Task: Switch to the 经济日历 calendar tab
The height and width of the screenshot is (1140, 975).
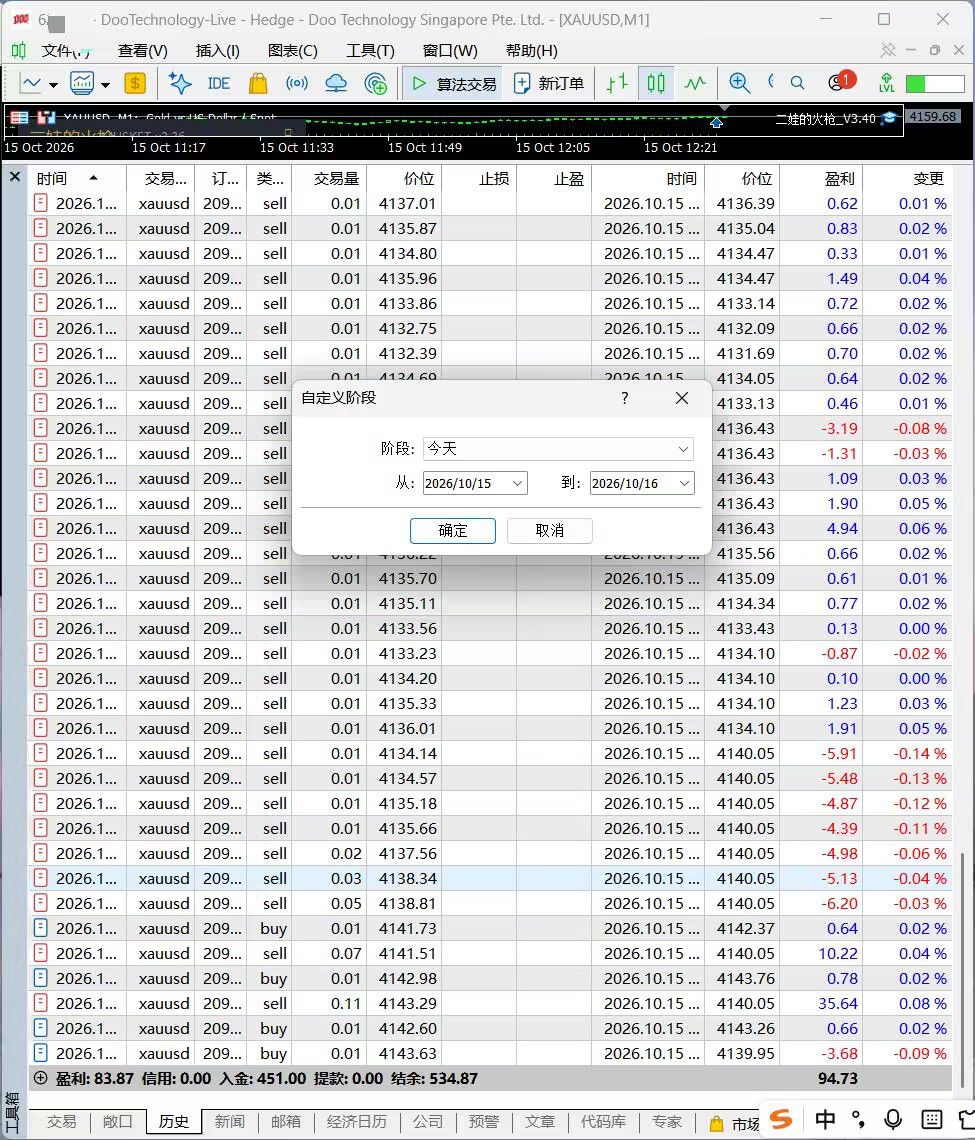Action: (x=356, y=1121)
